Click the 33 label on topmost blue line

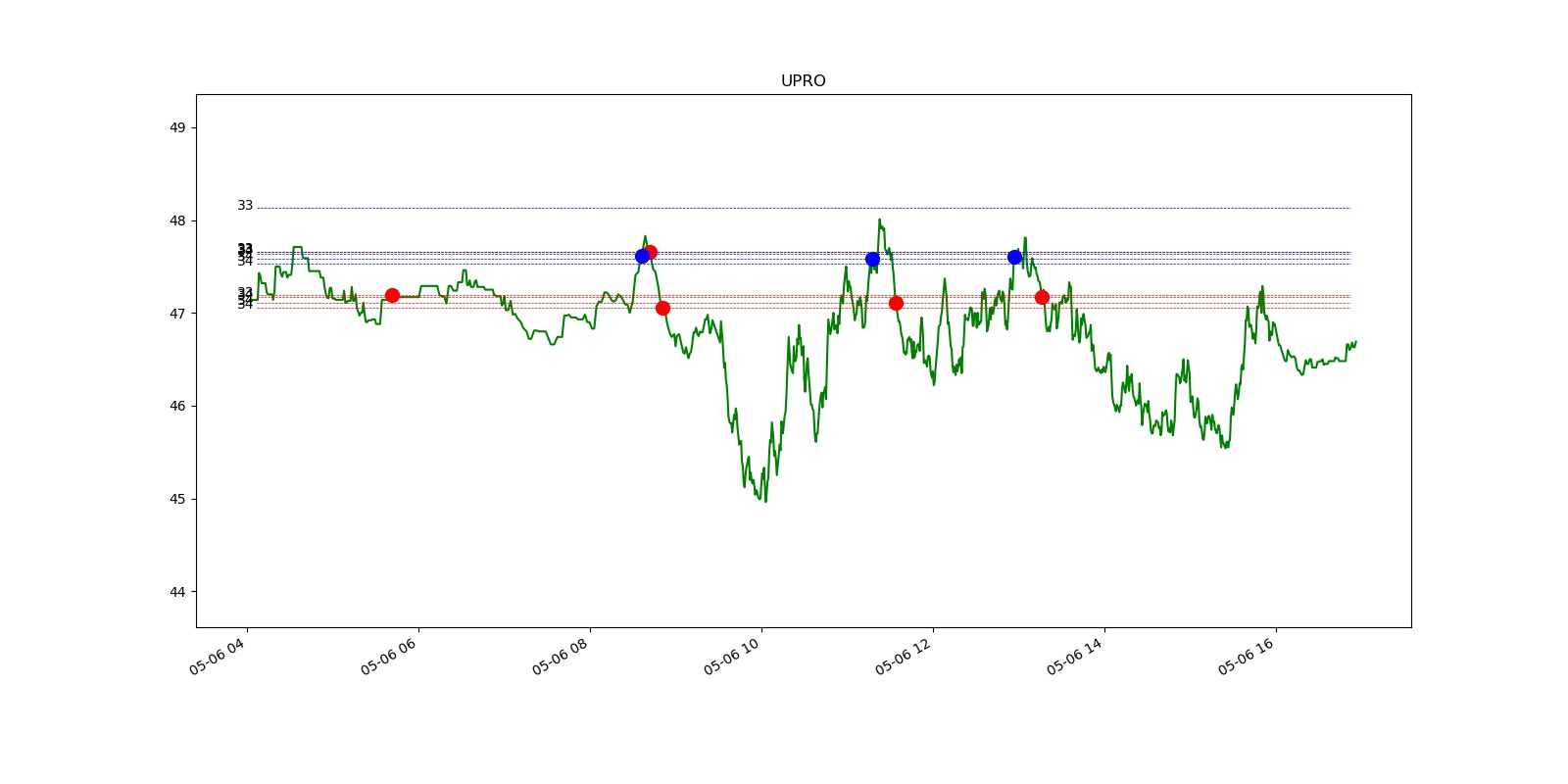pyautogui.click(x=245, y=206)
